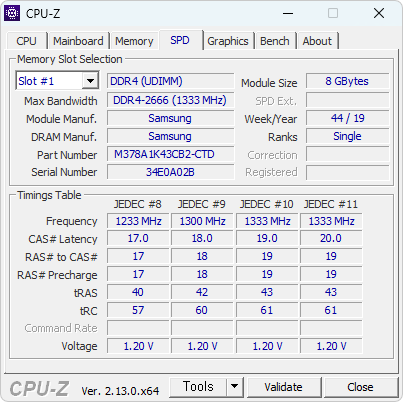The height and width of the screenshot is (402, 403).
Task: Close the window with the X icon
Action: [379, 13]
